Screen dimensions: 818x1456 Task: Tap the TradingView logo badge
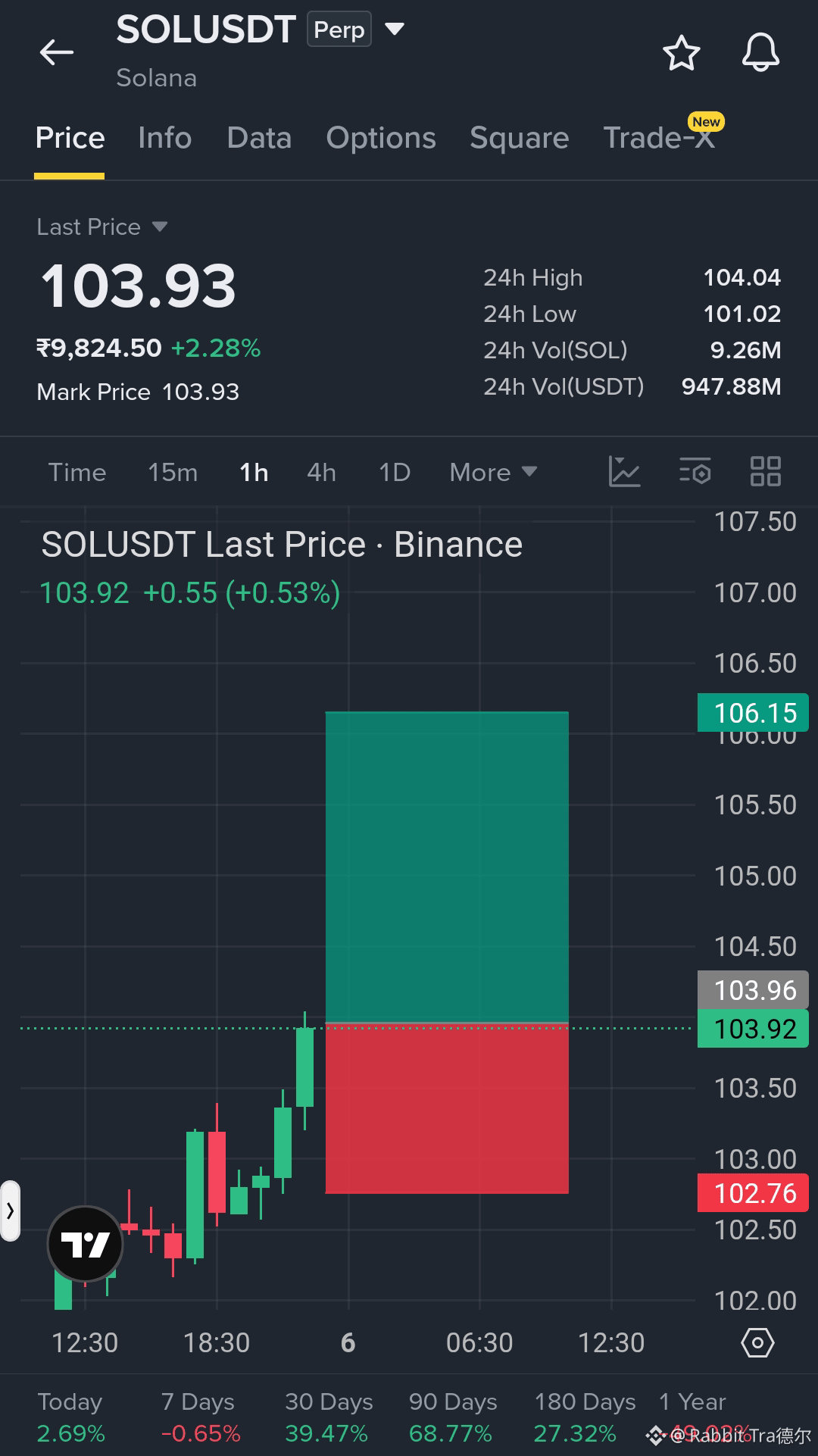point(85,1244)
